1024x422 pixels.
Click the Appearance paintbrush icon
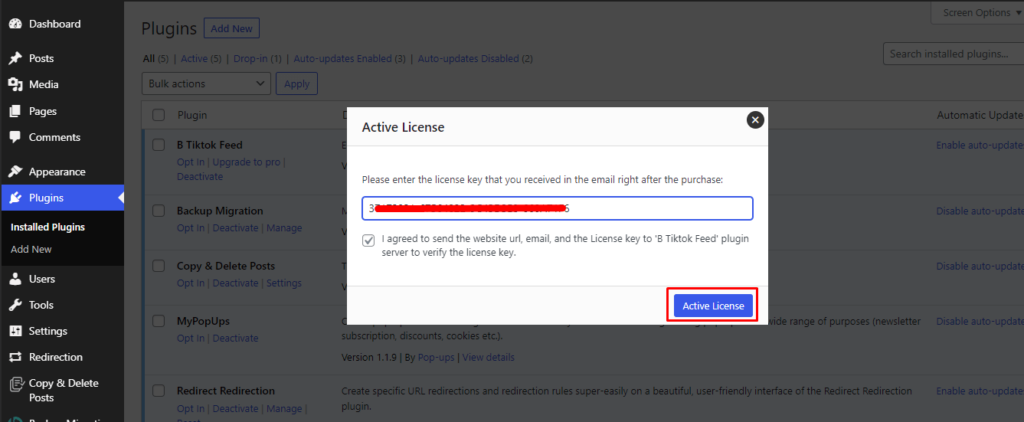(16, 172)
